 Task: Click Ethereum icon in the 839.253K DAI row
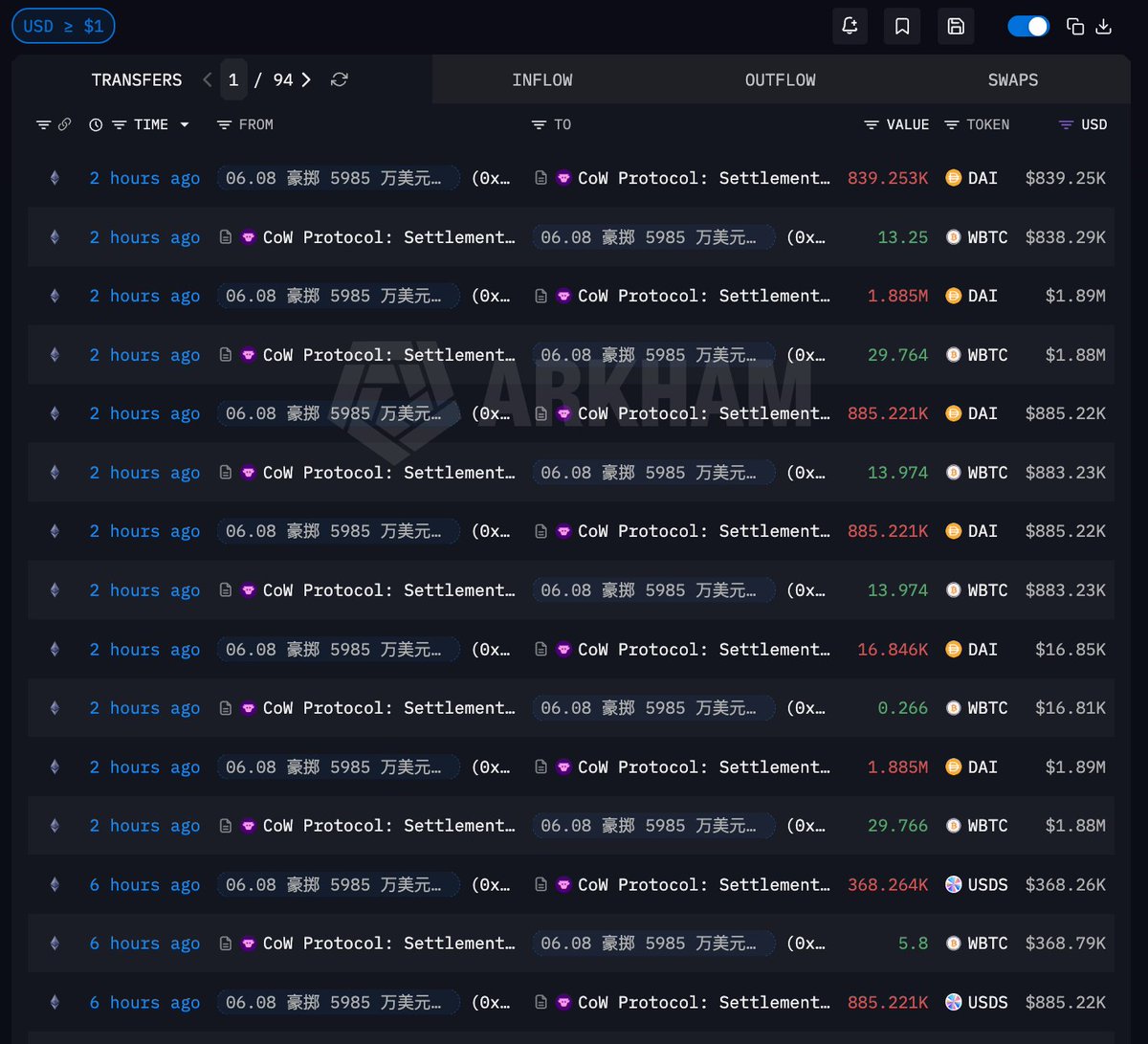[x=55, y=178]
